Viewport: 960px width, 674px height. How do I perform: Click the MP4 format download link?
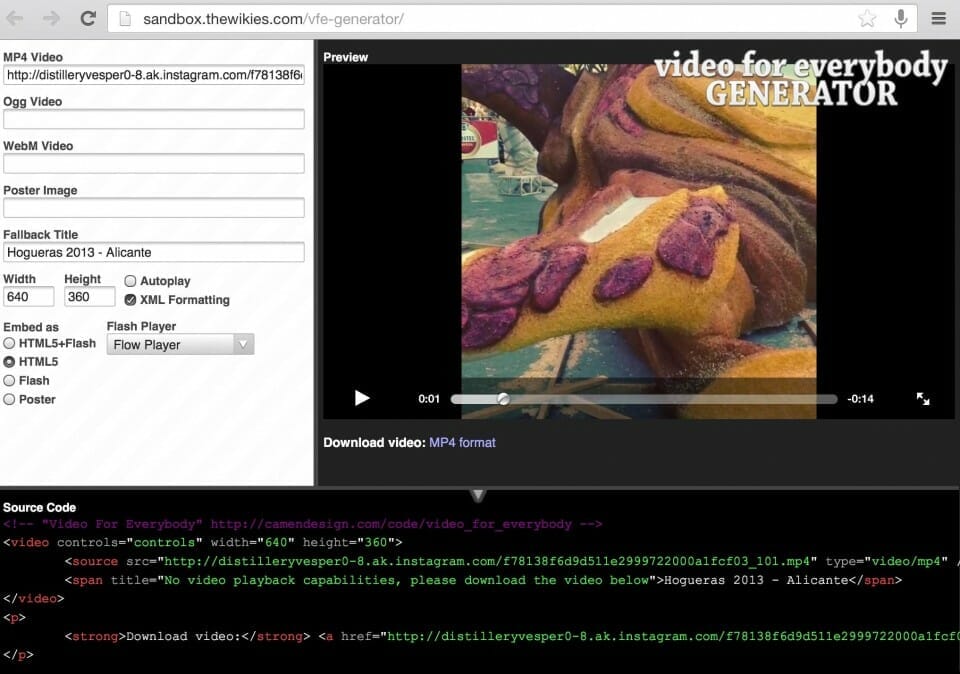point(462,442)
